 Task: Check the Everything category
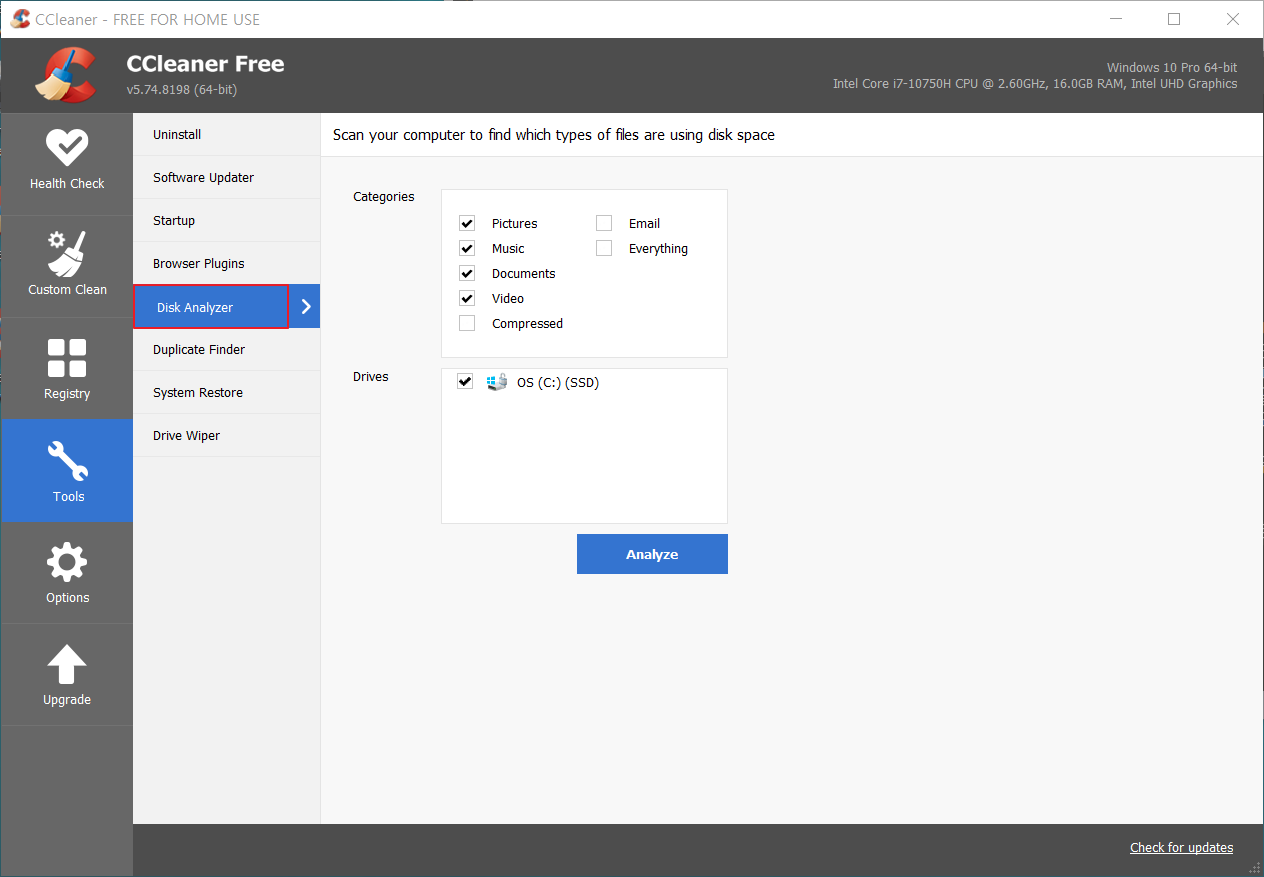pos(604,248)
